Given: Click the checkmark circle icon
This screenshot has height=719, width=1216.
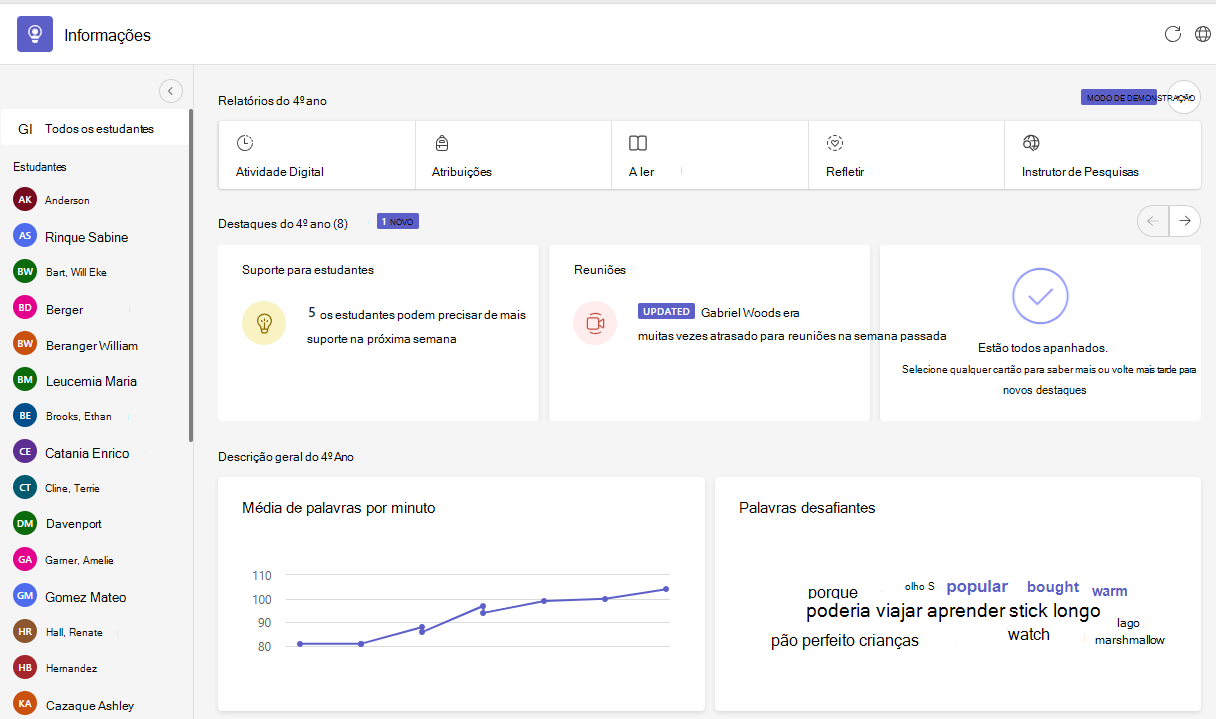Looking at the screenshot, I should [1040, 295].
